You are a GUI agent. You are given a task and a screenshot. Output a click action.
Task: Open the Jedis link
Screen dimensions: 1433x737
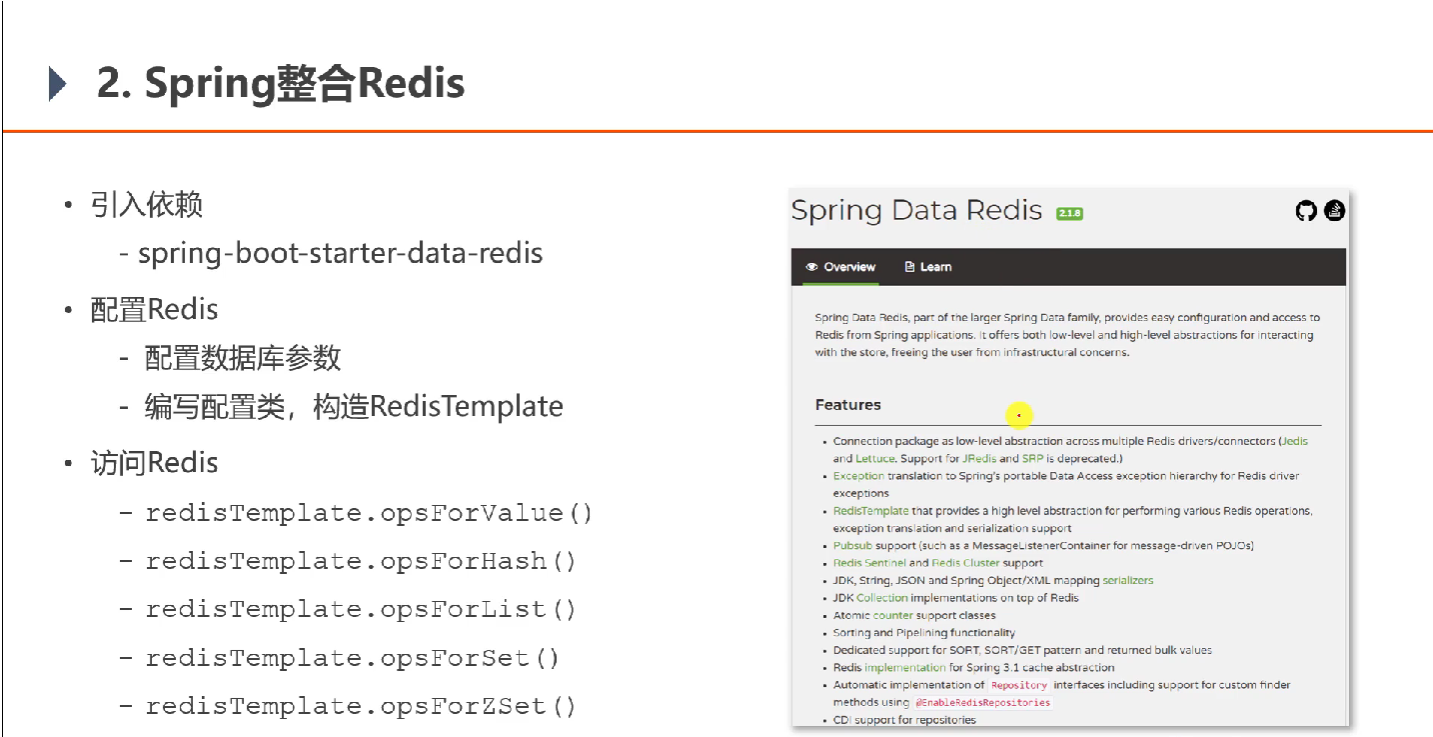click(x=1295, y=441)
